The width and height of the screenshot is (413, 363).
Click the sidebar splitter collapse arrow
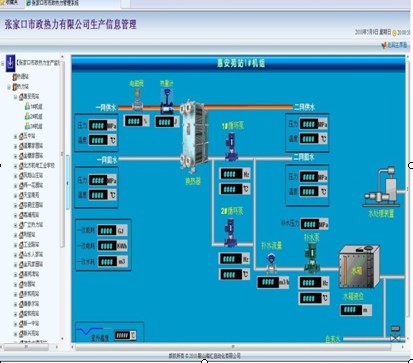coord(67,183)
